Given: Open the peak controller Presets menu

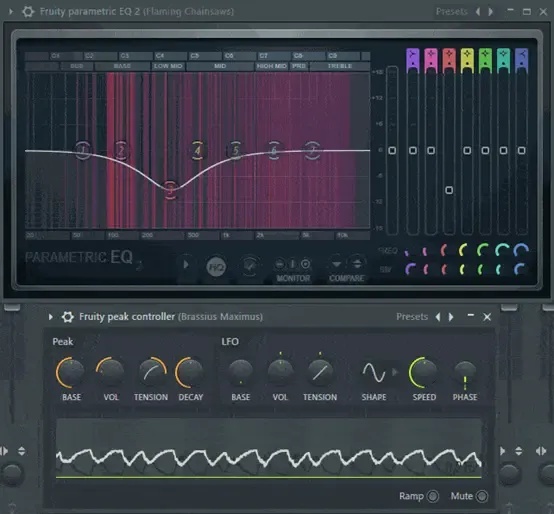Looking at the screenshot, I should click(412, 317).
